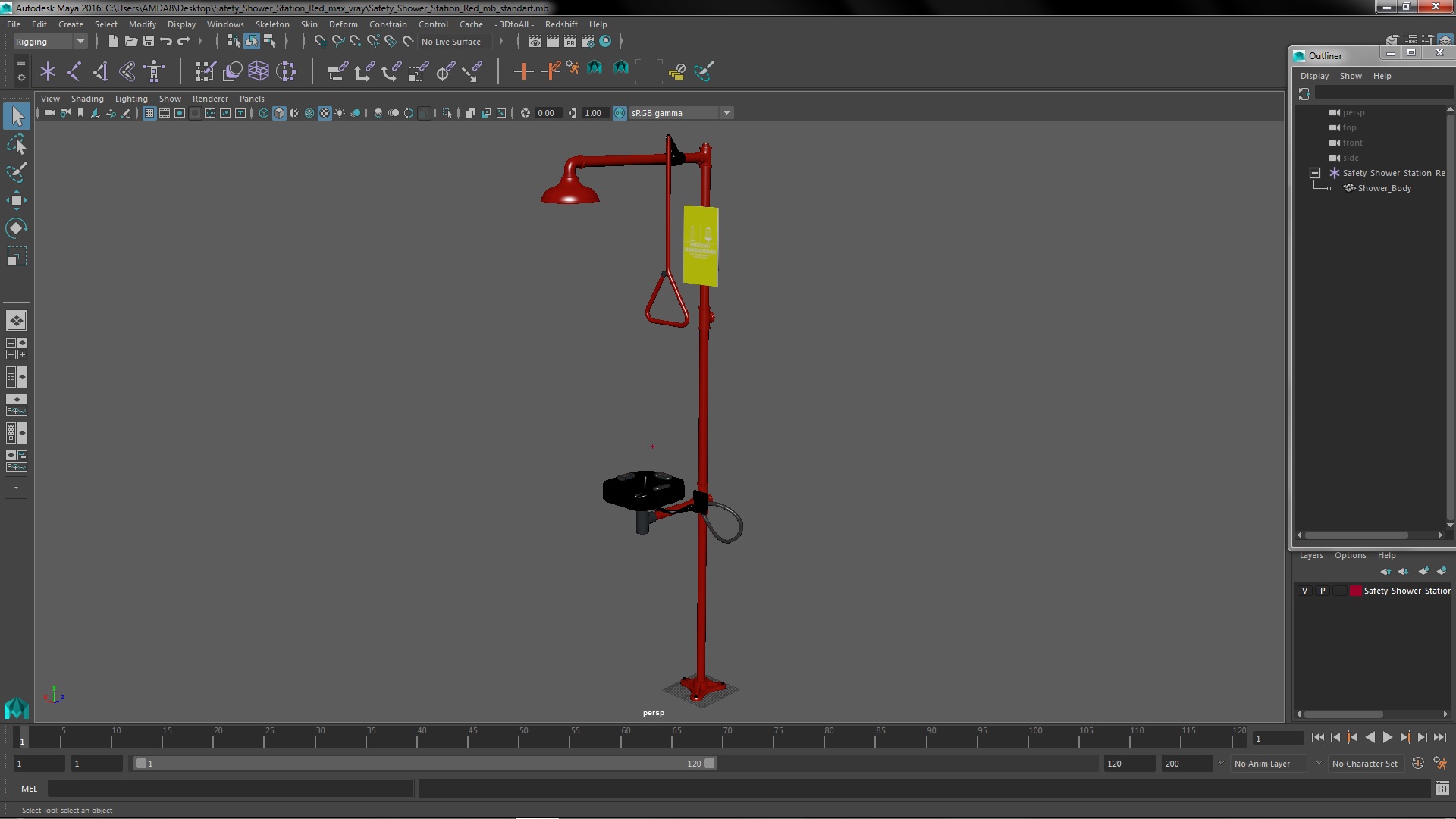This screenshot has height=819, width=1456.
Task: Click the viewport gamma value 1.00 field
Action: point(595,113)
